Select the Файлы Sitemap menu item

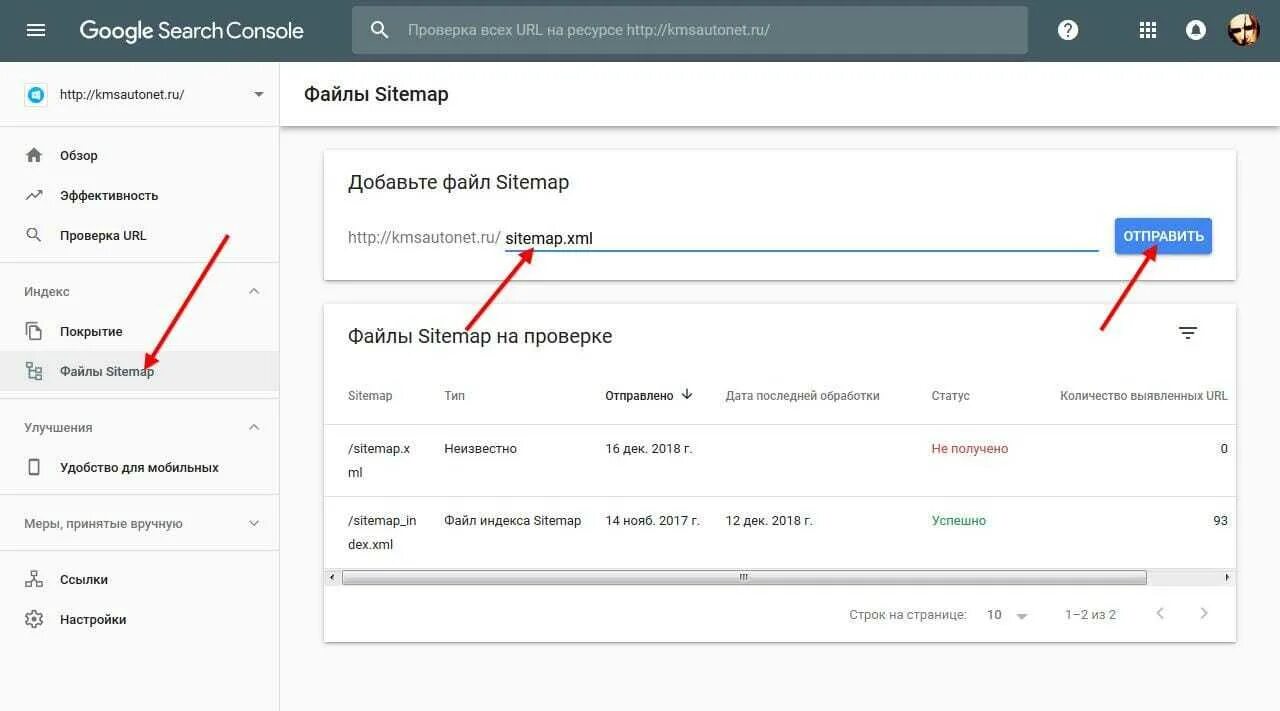click(139, 371)
